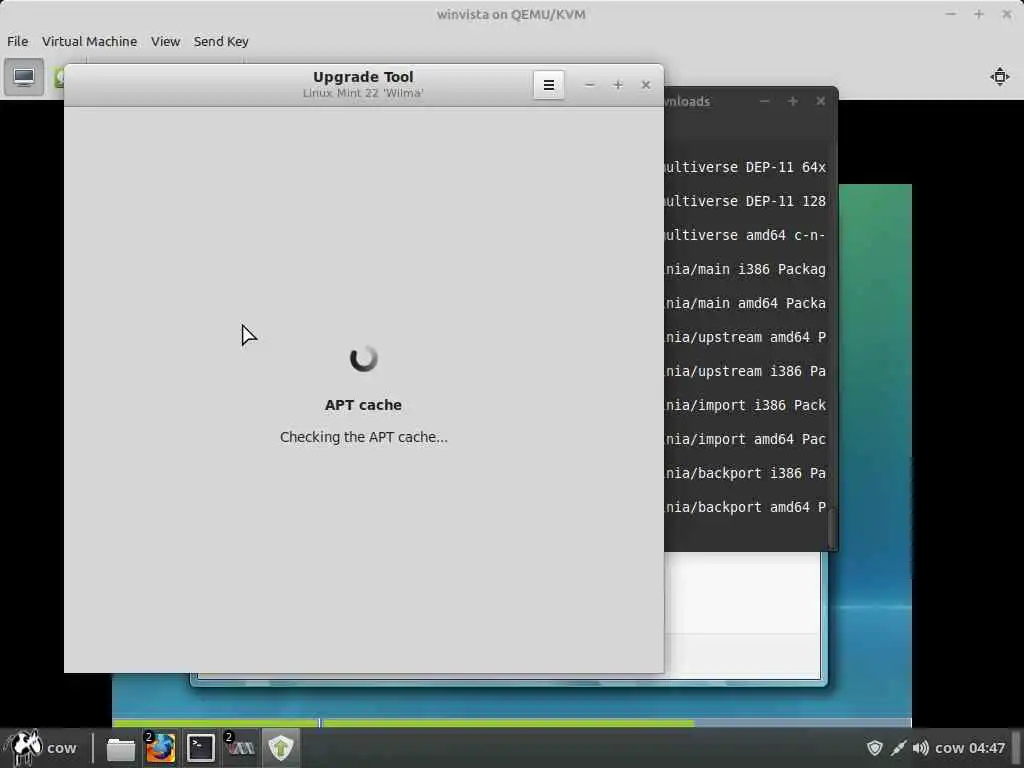Close the terminal Downloads window
The width and height of the screenshot is (1024, 768).
click(x=821, y=101)
